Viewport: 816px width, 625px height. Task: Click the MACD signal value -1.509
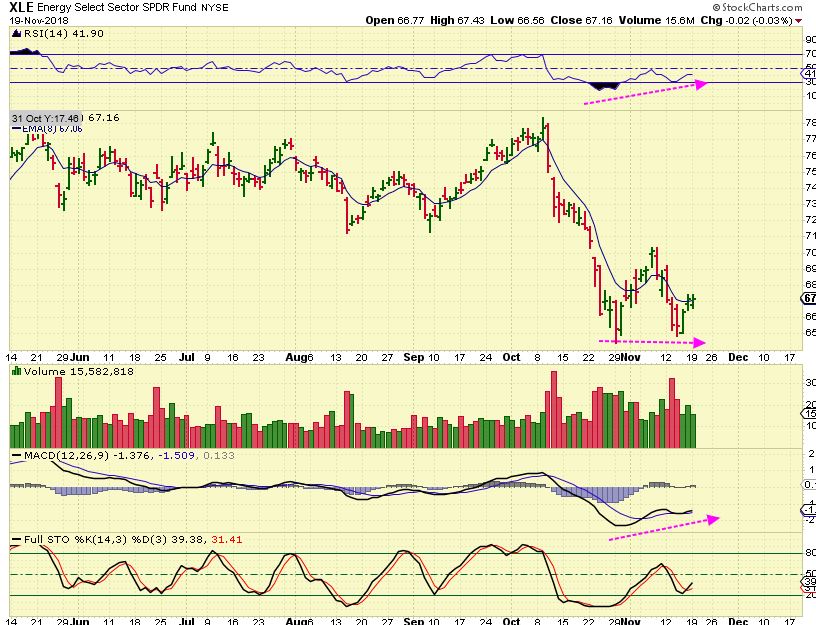pyautogui.click(x=176, y=455)
